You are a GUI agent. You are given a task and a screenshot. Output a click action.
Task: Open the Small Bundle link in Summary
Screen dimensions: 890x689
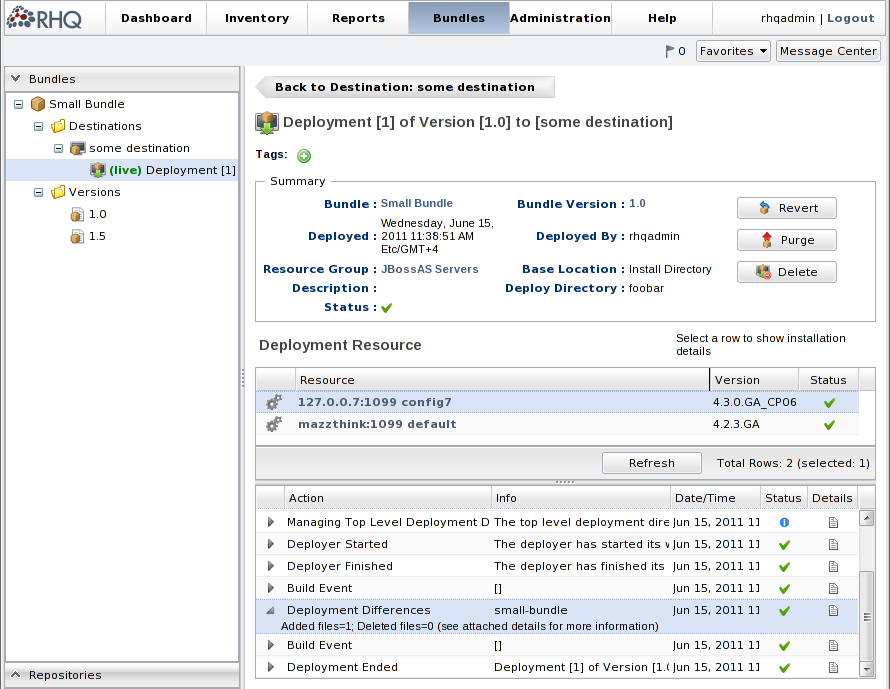point(417,203)
